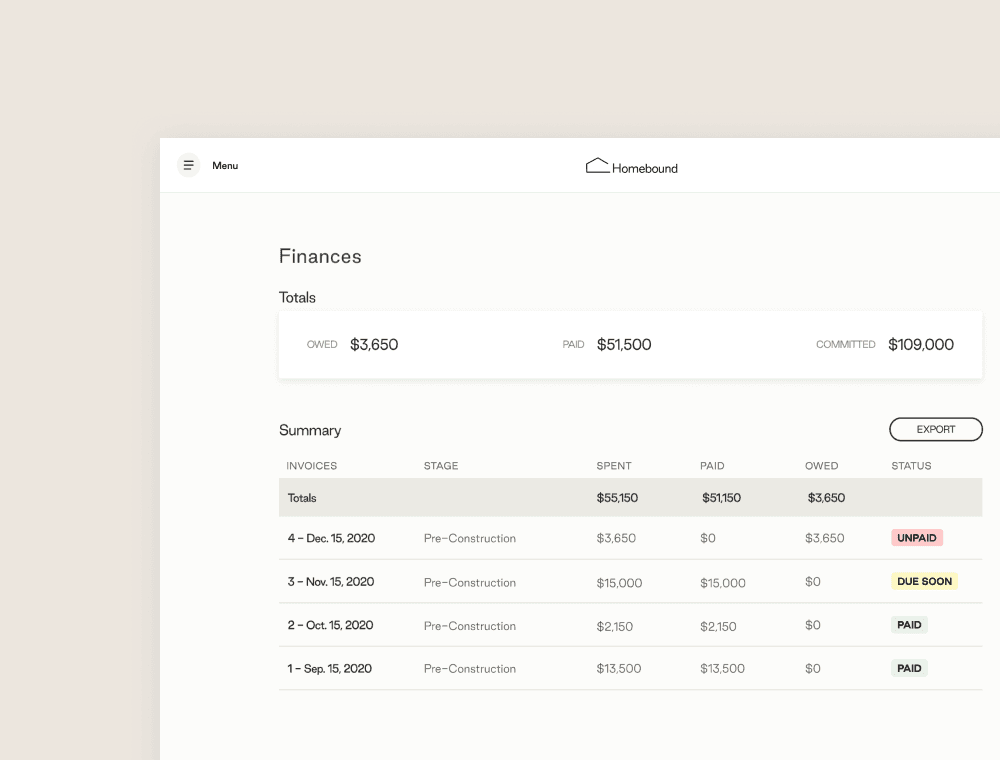Open invoice 2 – Oct. 15, 2020
The width and height of the screenshot is (1000, 760).
[x=330, y=625]
